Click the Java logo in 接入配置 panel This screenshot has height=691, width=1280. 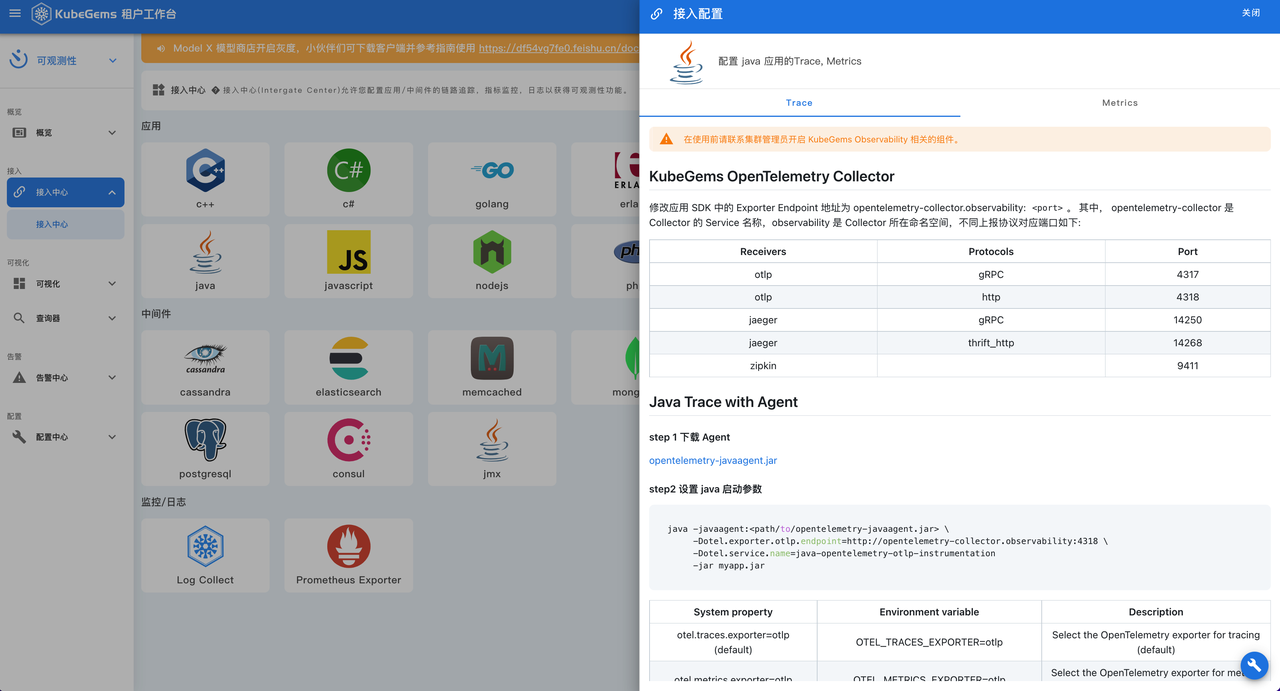coord(686,62)
